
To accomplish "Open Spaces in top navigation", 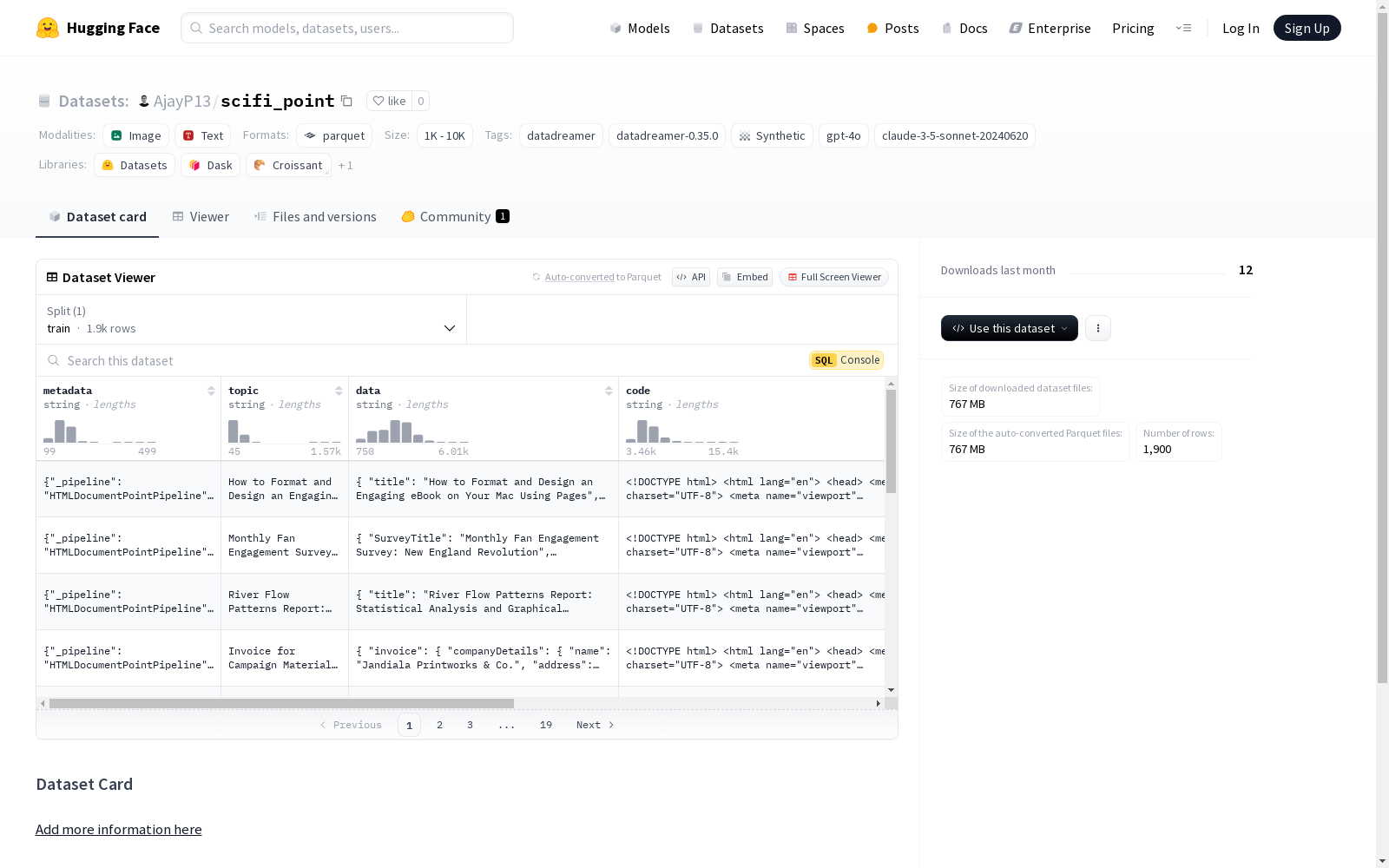I will pos(814,28).
